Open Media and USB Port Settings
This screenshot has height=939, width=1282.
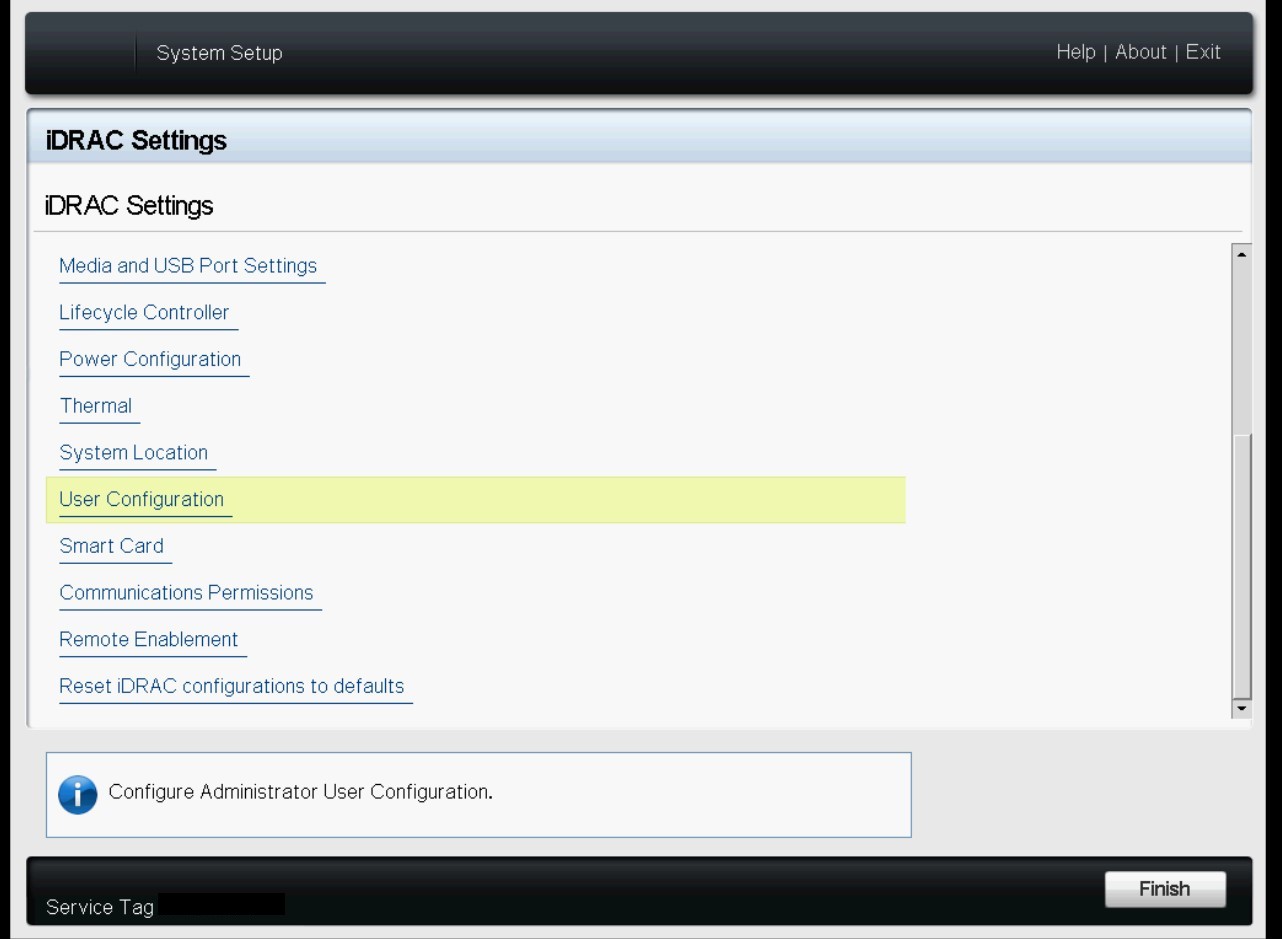point(188,266)
